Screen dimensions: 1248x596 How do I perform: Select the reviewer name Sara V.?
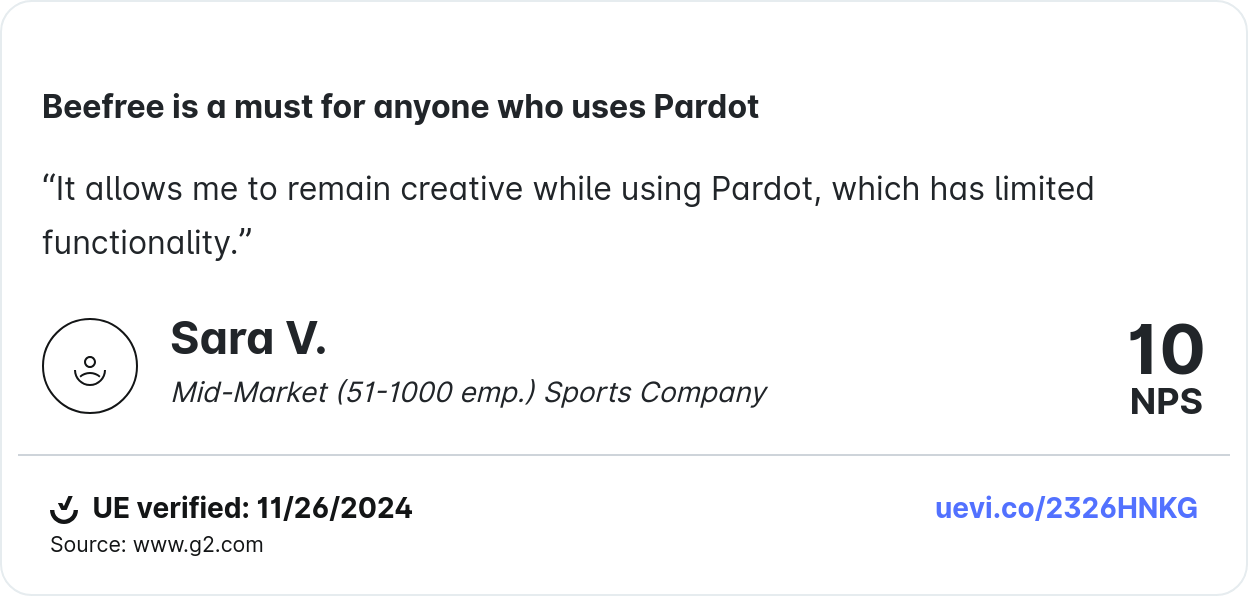click(248, 339)
